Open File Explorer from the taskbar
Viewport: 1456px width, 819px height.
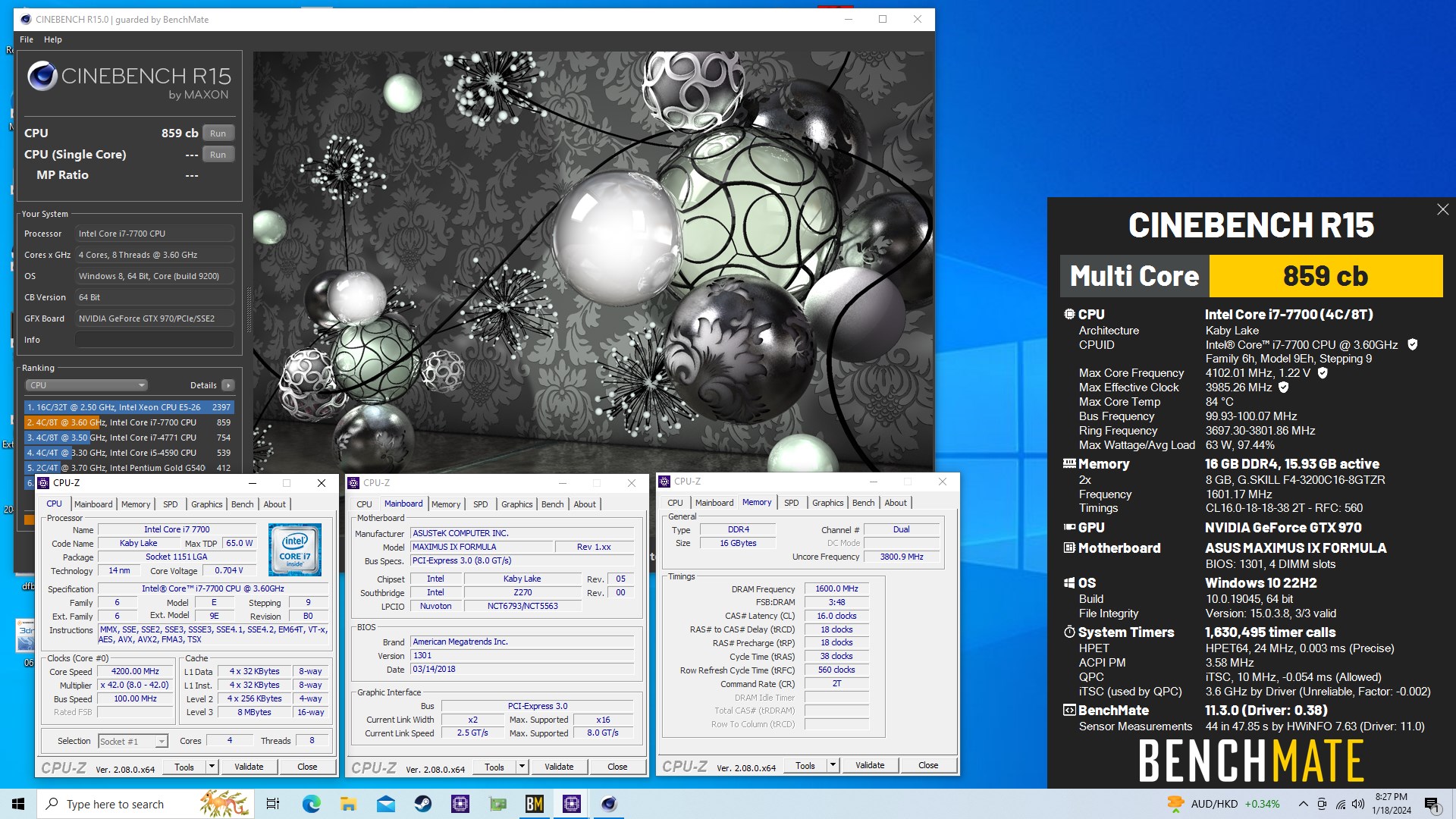tap(348, 804)
